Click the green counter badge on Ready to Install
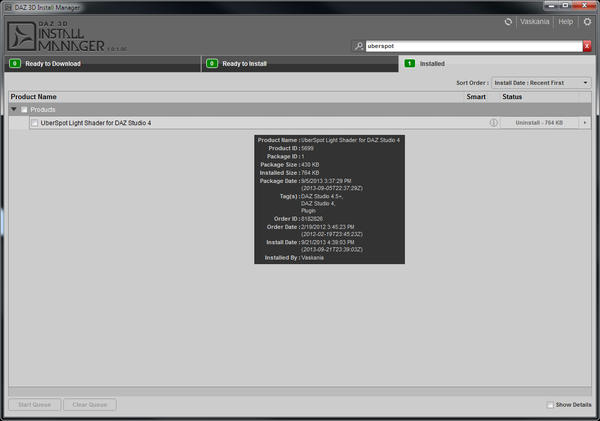This screenshot has height=421, width=600. coord(212,64)
